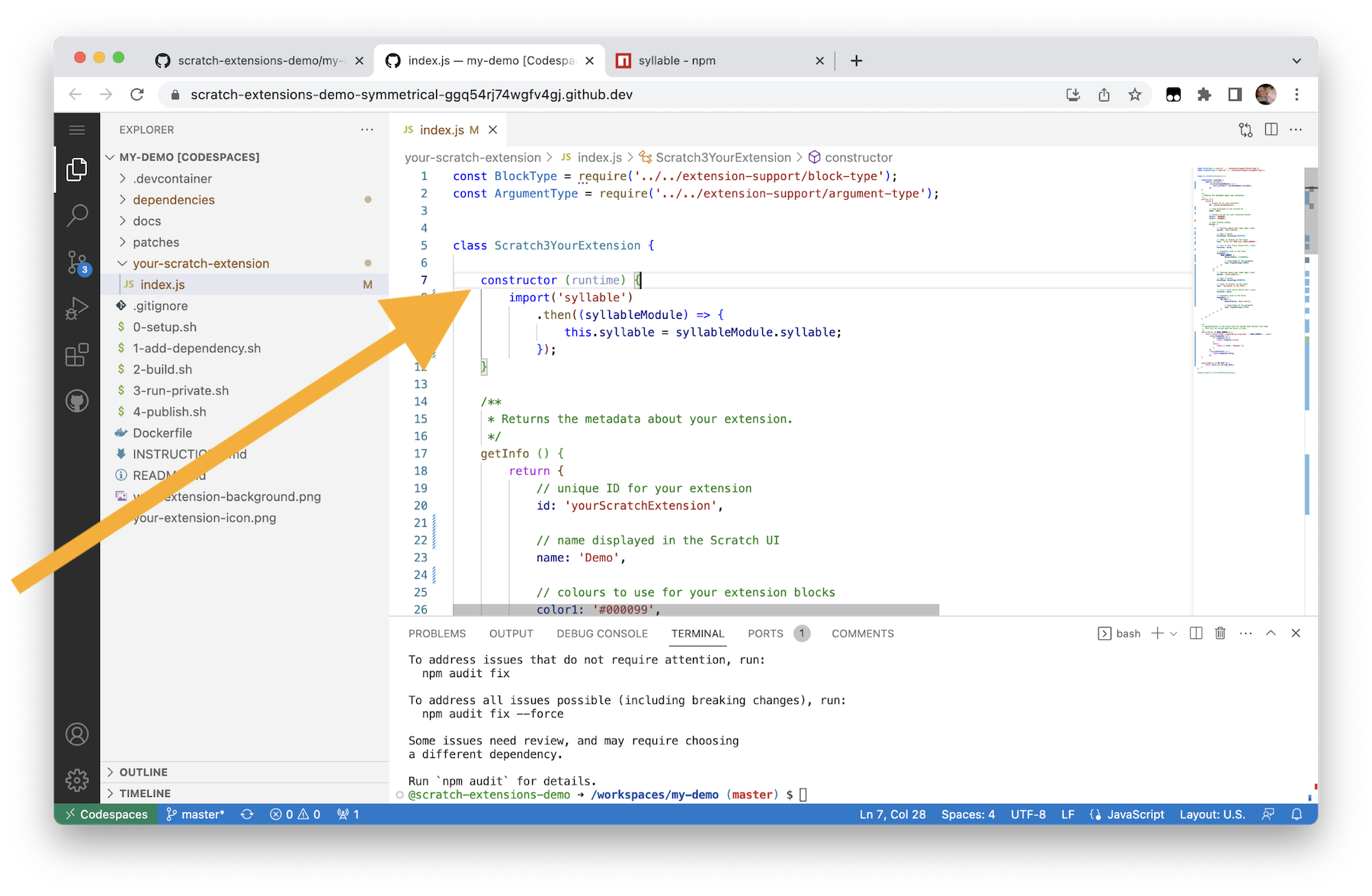The height and width of the screenshot is (896, 1372).
Task: Maximize the panel with the chevron icon
Action: [x=1270, y=633]
